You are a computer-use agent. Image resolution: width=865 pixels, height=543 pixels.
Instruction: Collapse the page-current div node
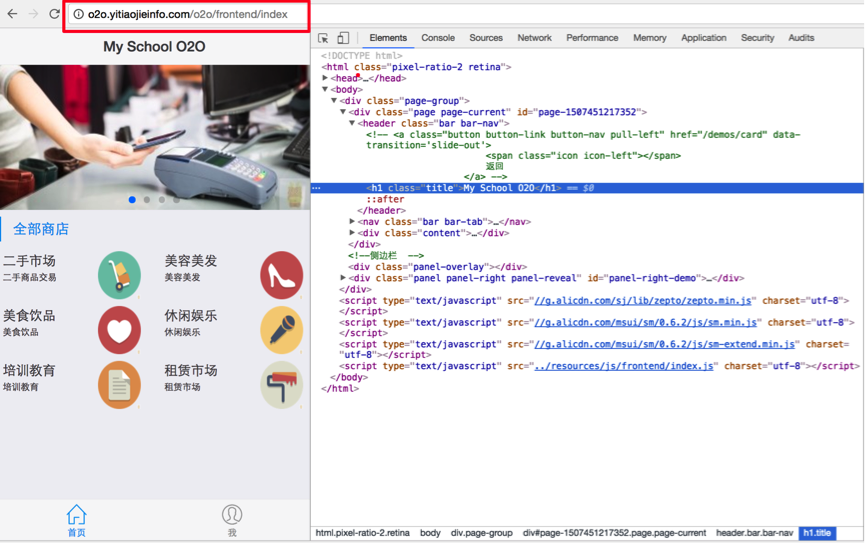[343, 111]
